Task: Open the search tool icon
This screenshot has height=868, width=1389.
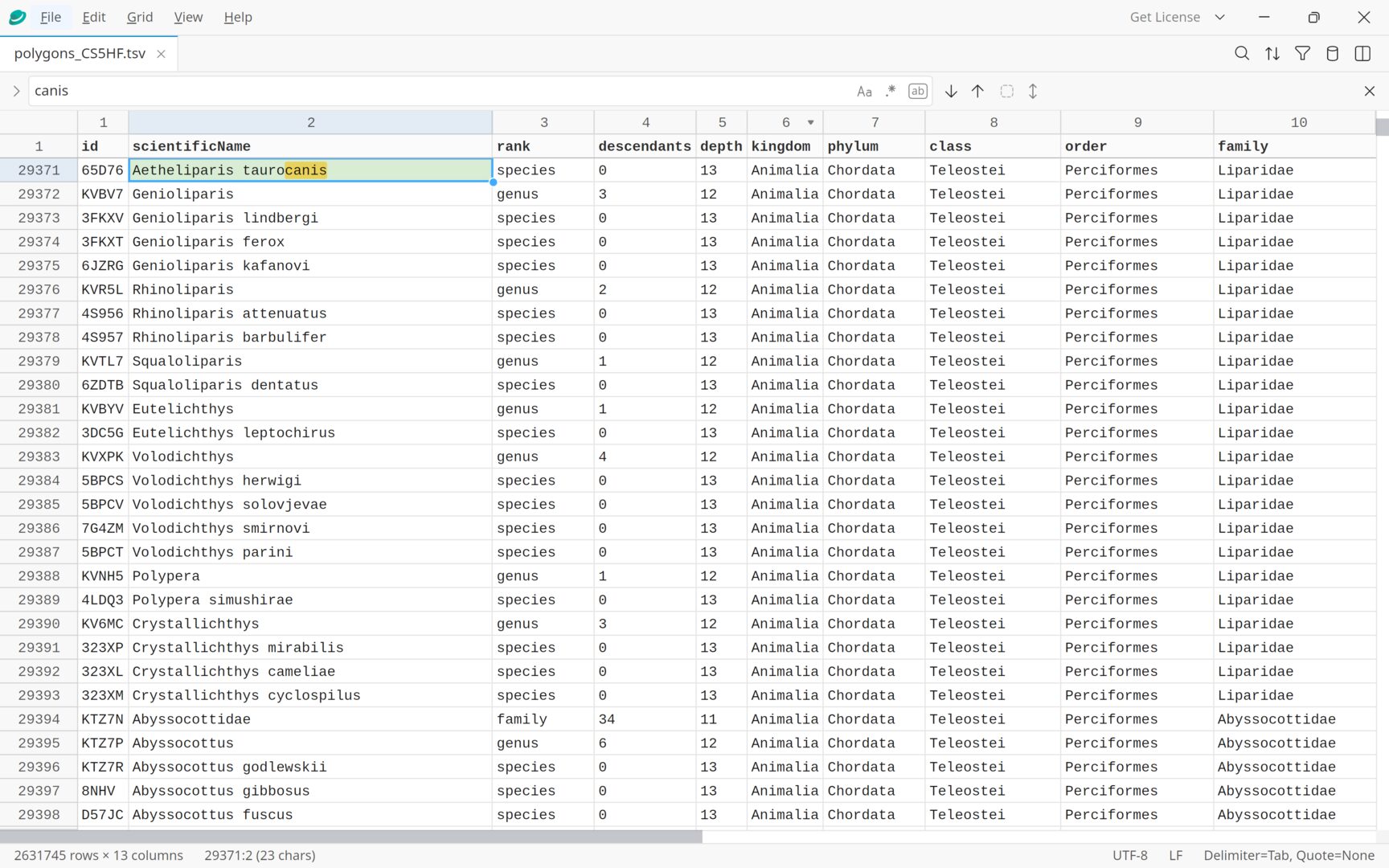Action: (x=1242, y=54)
